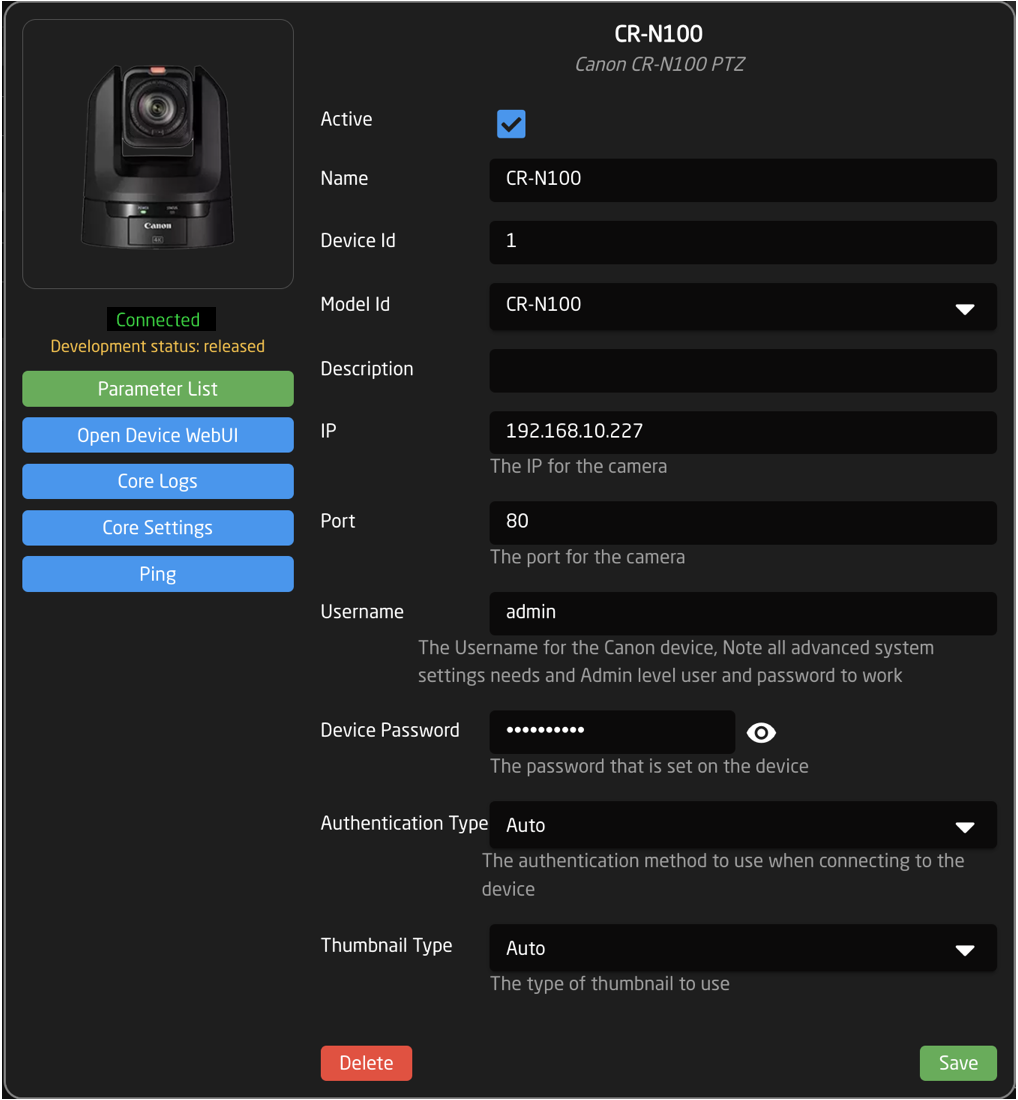Viewport: 1018px width, 1100px height.
Task: Open the Model Id dropdown
Action: point(743,307)
